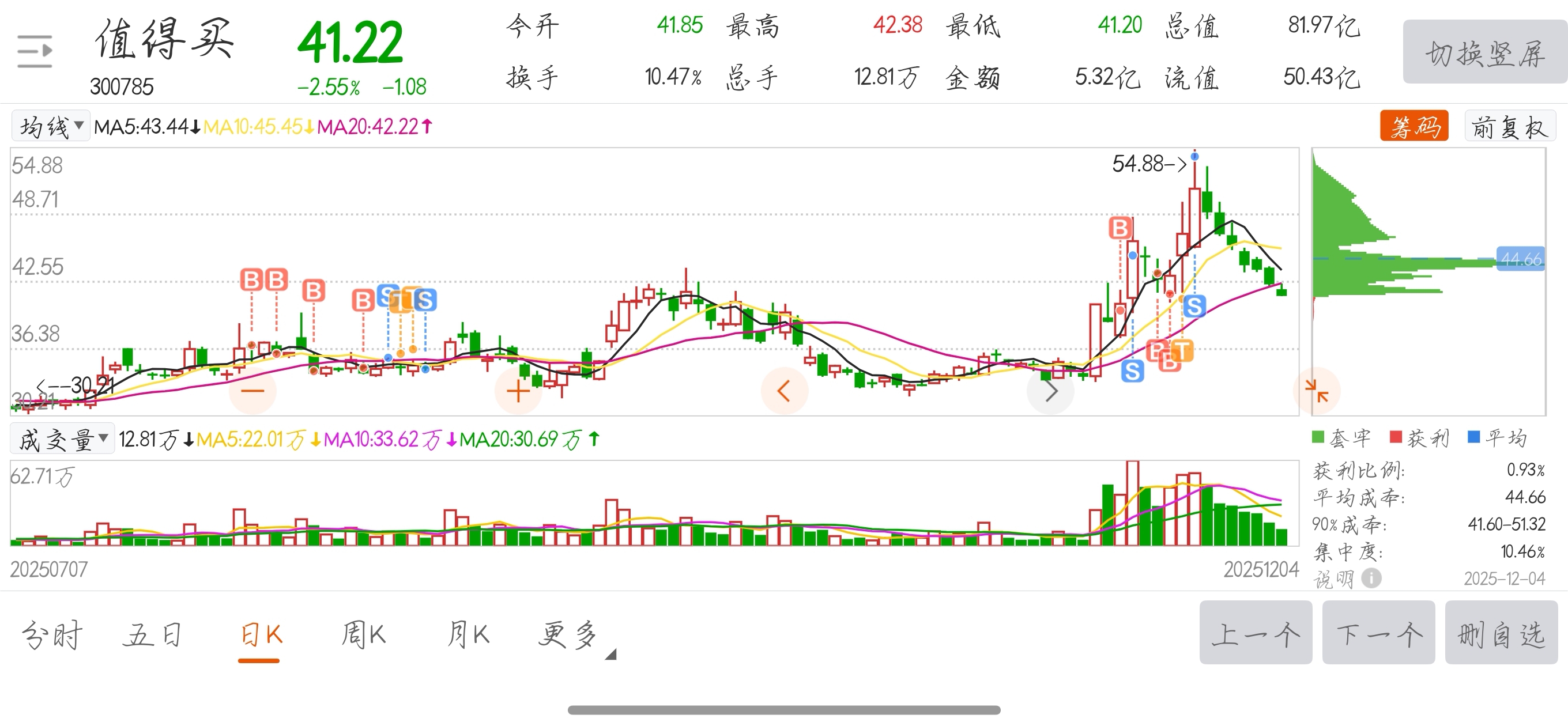1568x726 pixels.
Task: Remove stock with 删自选 button
Action: point(1501,632)
